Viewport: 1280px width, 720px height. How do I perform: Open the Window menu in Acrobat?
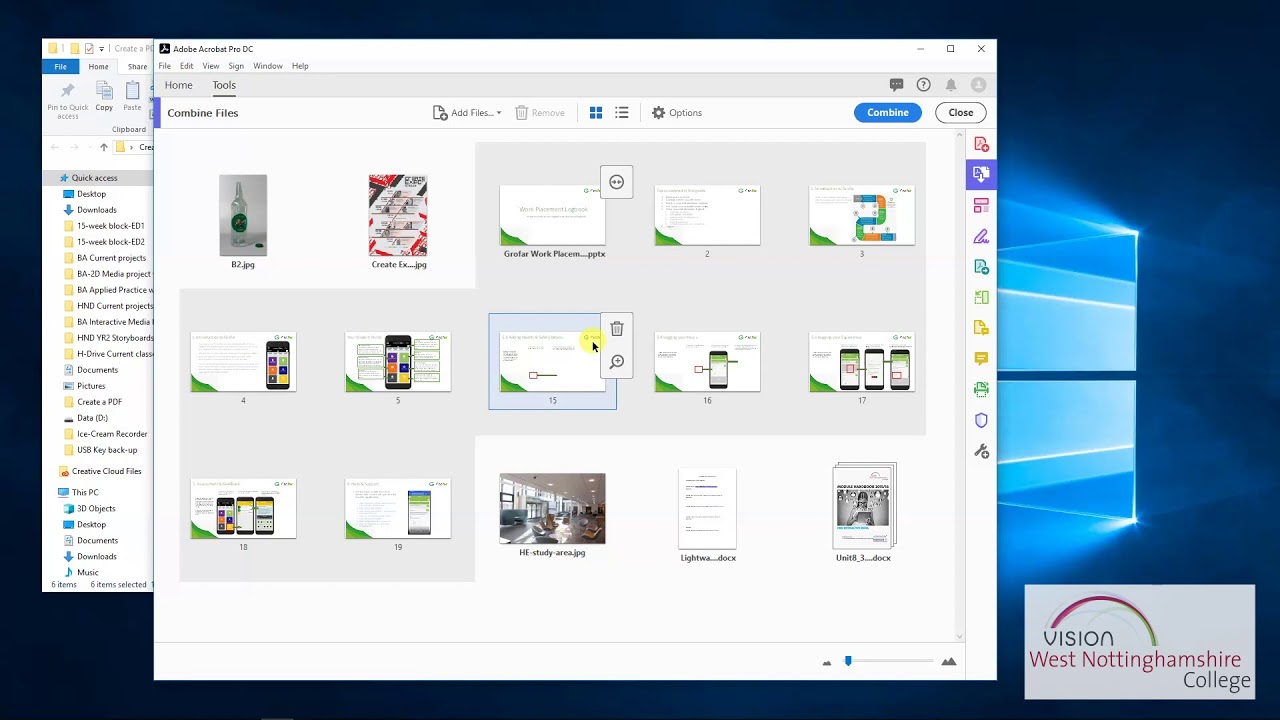point(268,66)
